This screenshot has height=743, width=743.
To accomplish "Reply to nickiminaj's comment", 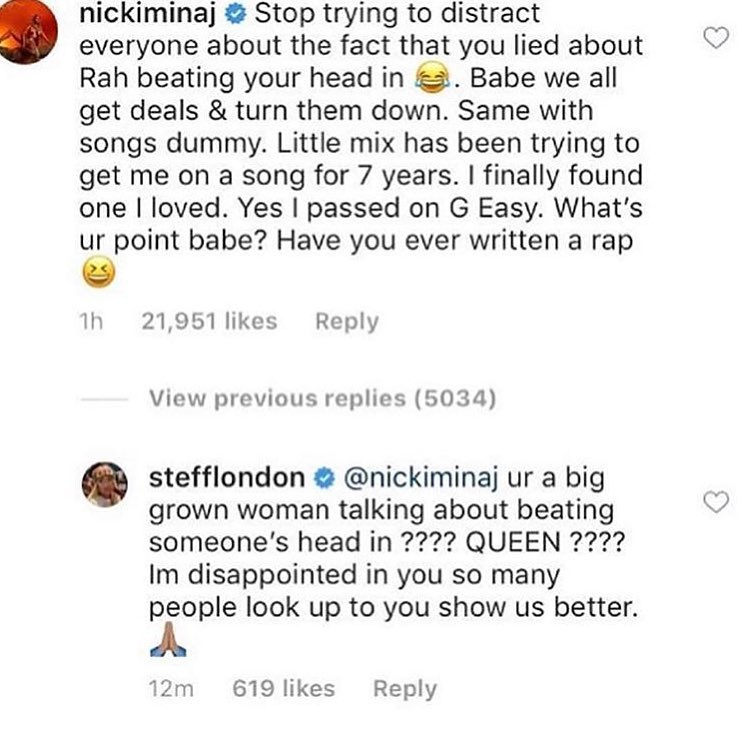I will pos(346,321).
